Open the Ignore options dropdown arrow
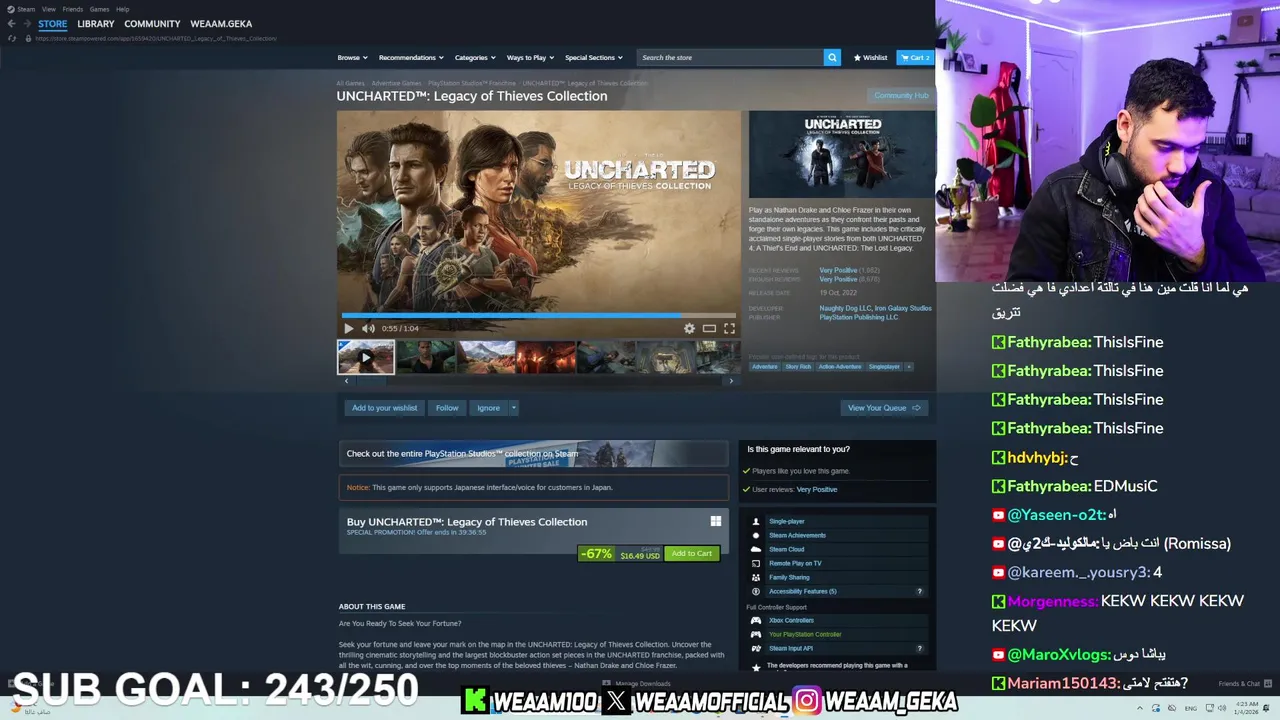This screenshot has height=720, width=1280. 513,408
